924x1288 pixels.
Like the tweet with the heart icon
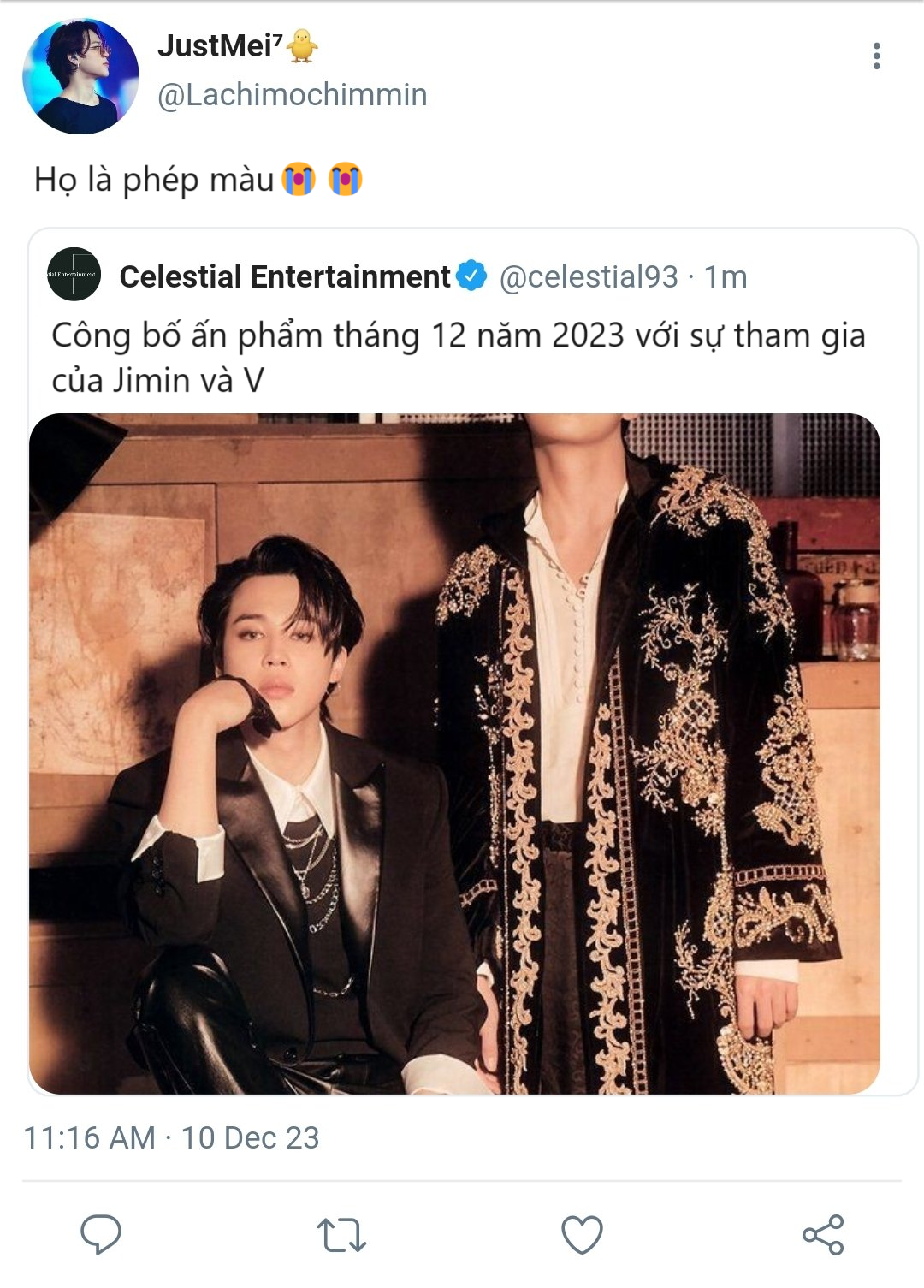pyautogui.click(x=582, y=1235)
